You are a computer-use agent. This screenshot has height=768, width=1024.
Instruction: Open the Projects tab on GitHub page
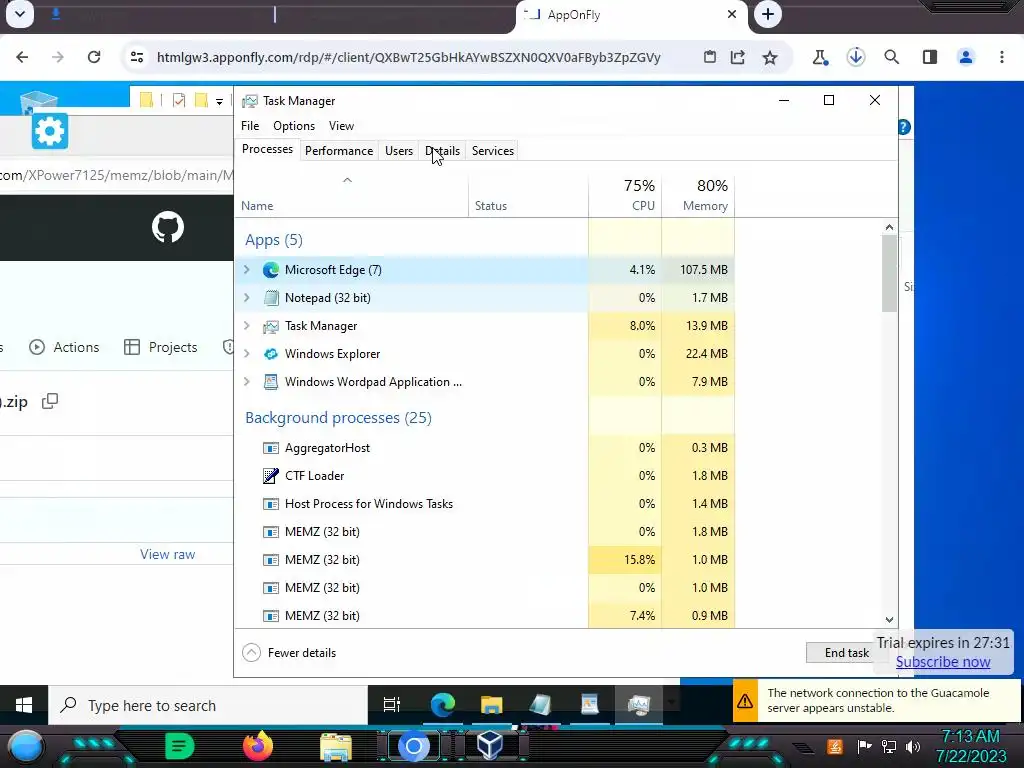point(161,347)
